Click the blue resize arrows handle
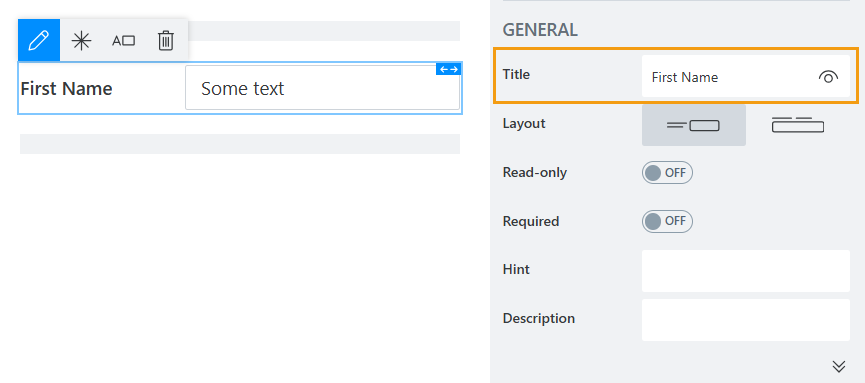This screenshot has width=865, height=383. click(x=448, y=69)
